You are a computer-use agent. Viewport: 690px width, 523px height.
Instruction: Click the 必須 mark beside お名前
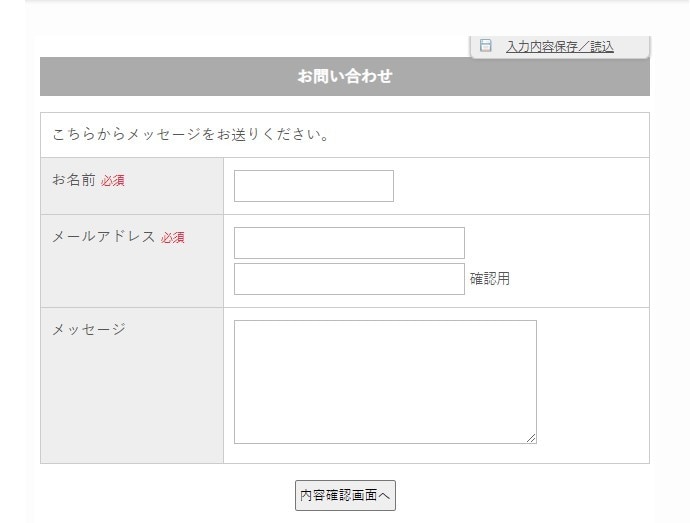[113, 180]
